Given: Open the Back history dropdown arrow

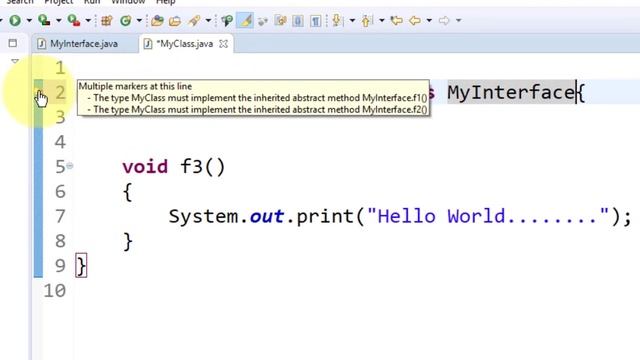Looking at the screenshot, I should pos(429,20).
